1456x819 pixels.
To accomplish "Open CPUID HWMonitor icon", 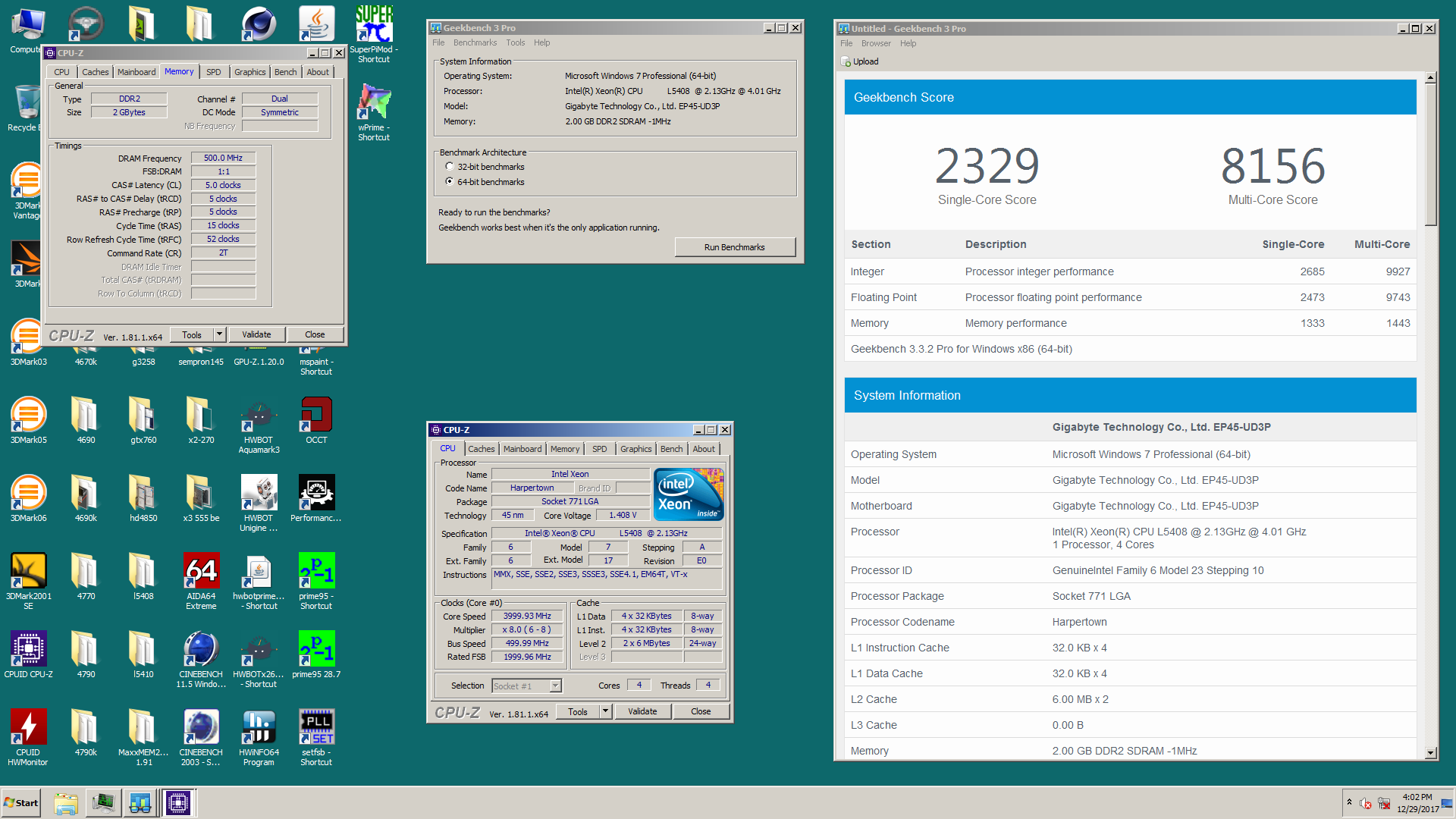I will (28, 727).
